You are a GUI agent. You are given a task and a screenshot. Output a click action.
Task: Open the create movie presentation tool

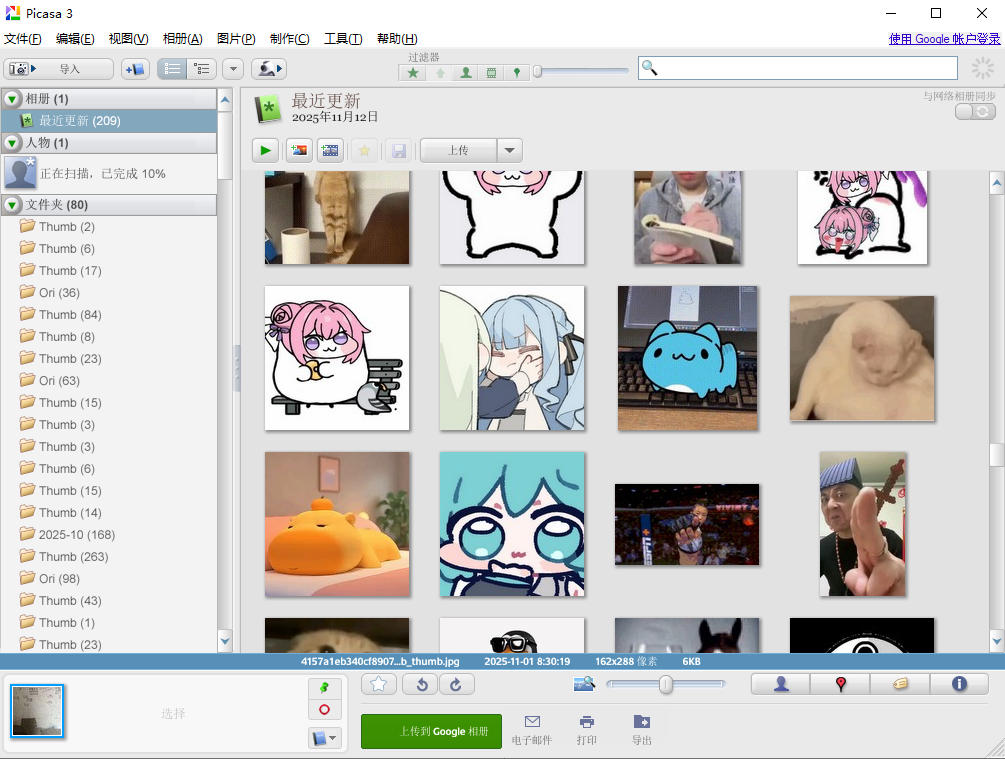tap(330, 150)
